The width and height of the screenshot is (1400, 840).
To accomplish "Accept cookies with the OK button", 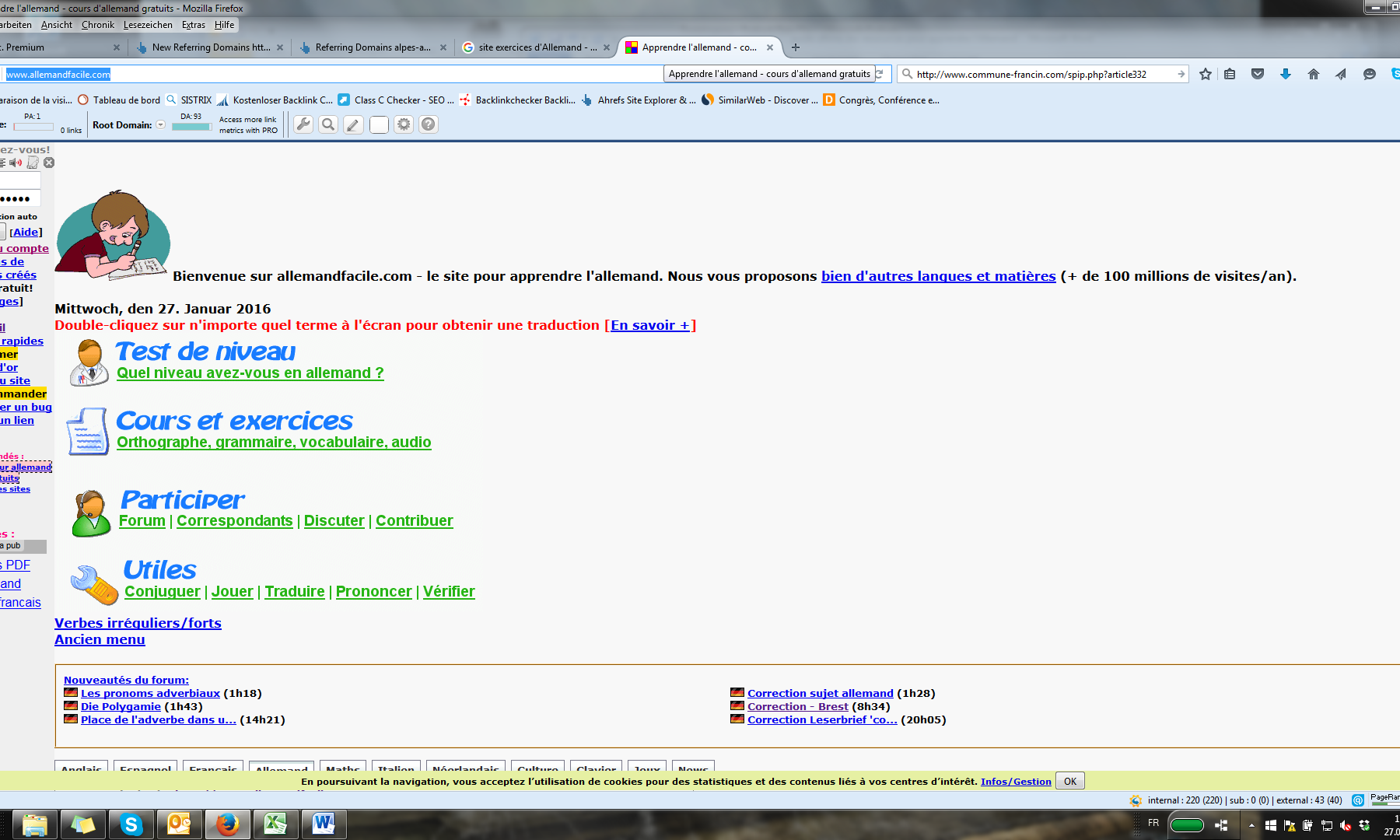I will [x=1070, y=782].
